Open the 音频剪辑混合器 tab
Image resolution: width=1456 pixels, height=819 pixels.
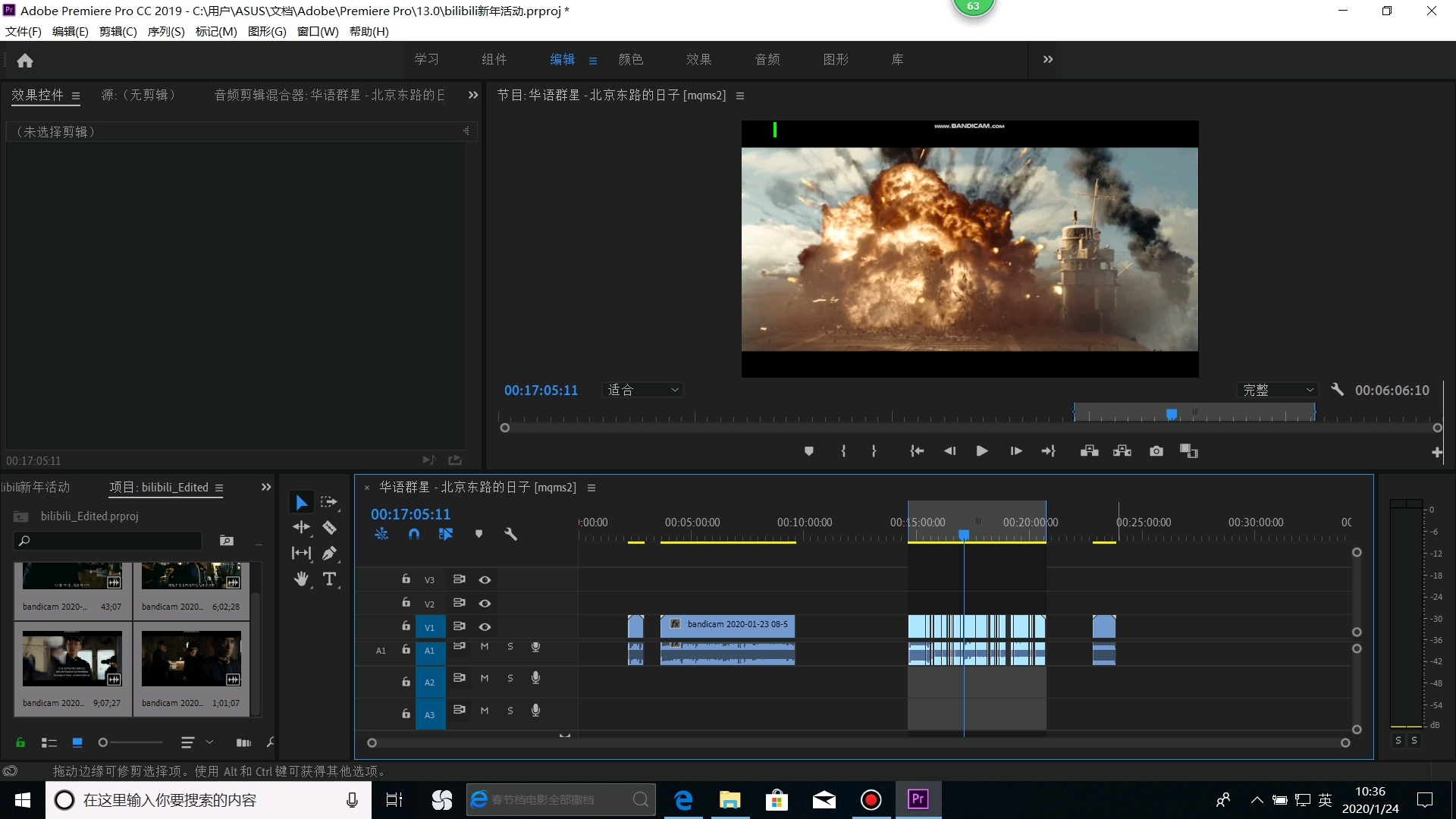[330, 95]
